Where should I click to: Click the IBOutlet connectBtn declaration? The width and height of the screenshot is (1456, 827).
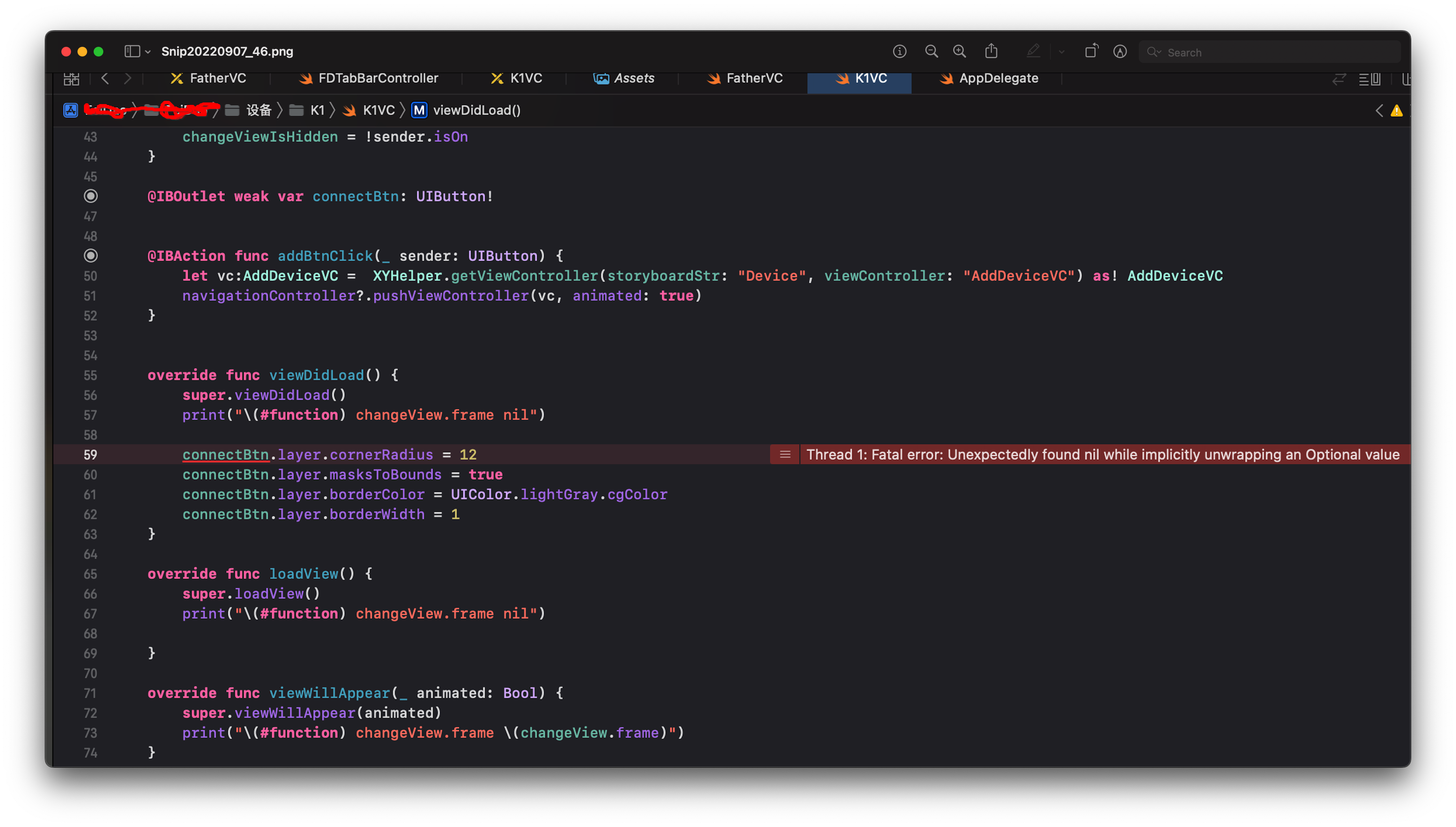[x=320, y=196]
